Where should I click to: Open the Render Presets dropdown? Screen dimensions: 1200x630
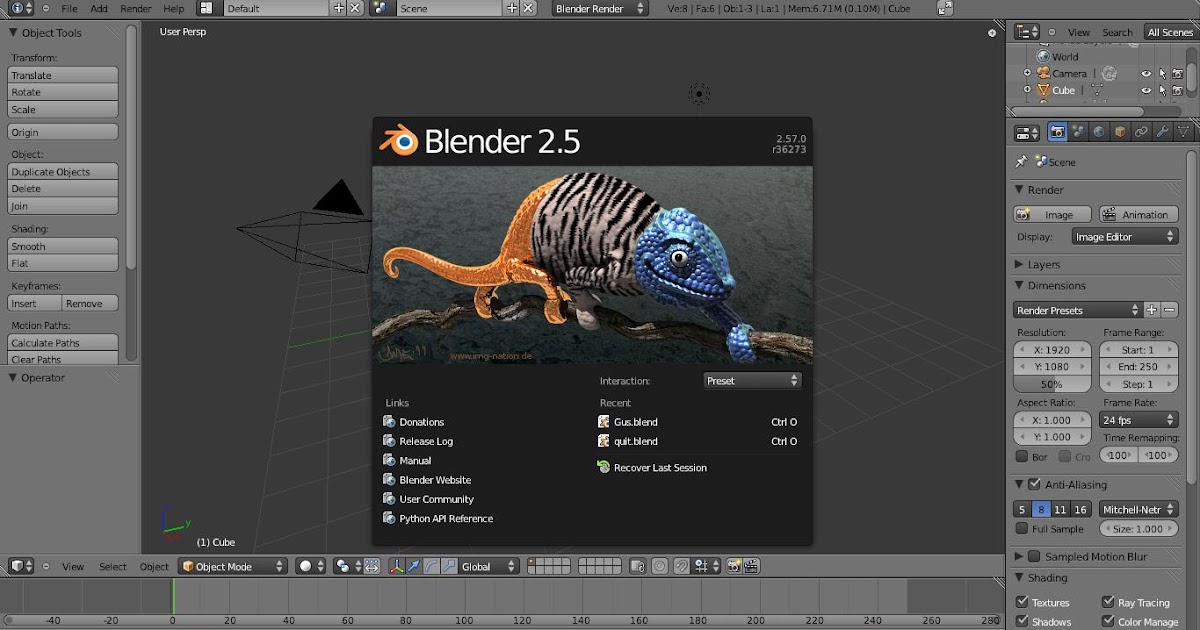coord(1075,310)
